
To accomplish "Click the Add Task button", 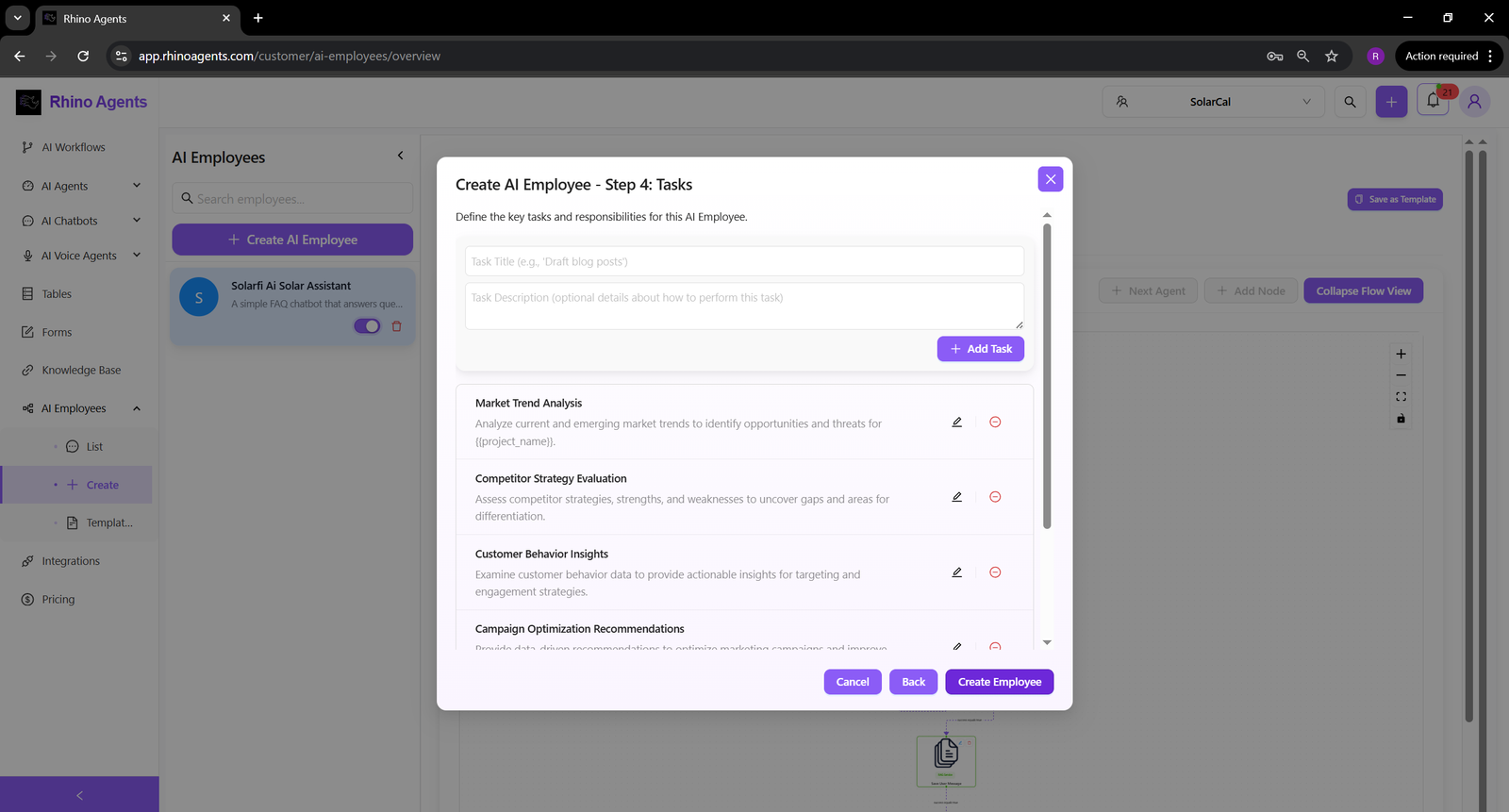I will (980, 349).
